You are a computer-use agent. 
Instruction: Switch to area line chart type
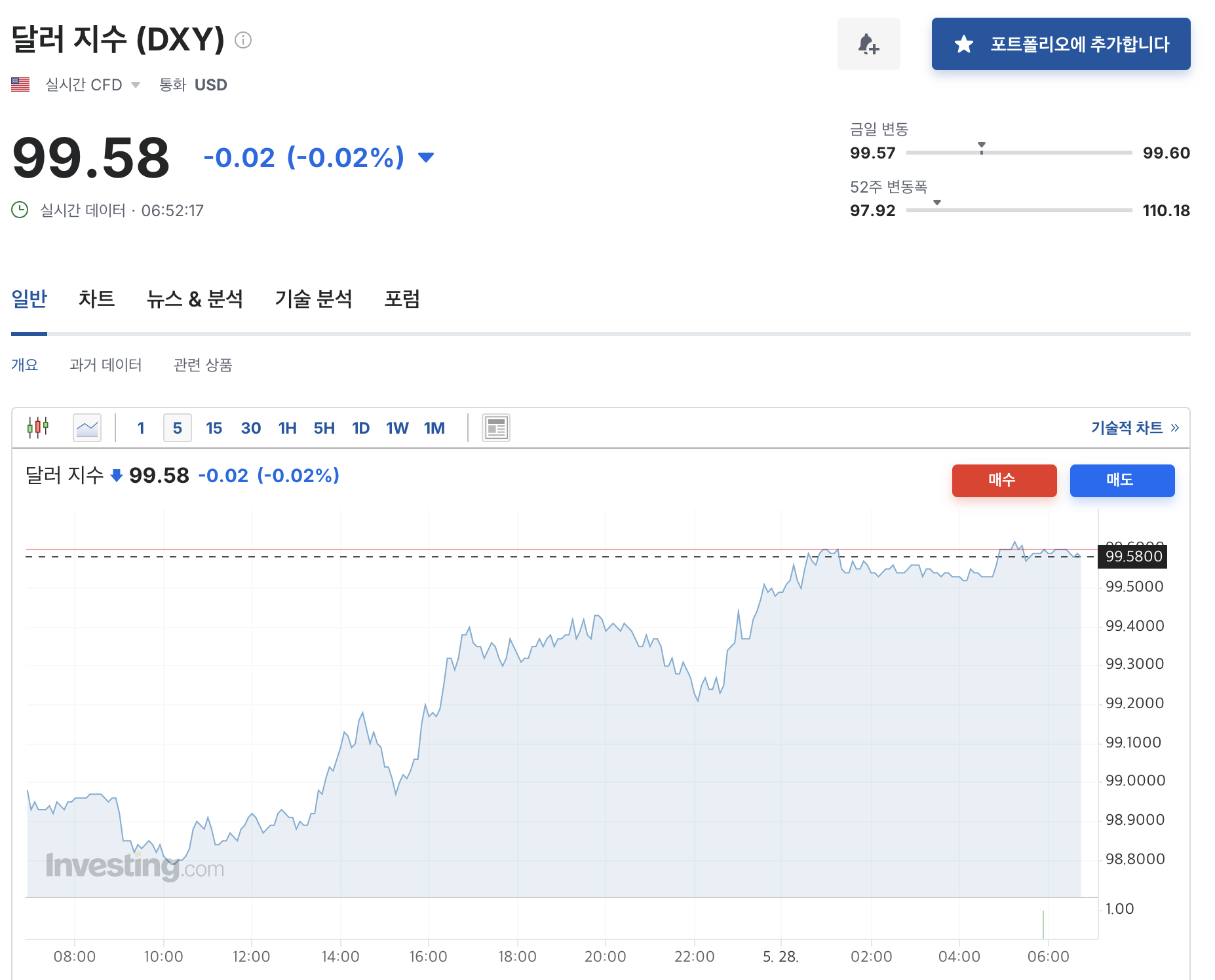pos(87,428)
